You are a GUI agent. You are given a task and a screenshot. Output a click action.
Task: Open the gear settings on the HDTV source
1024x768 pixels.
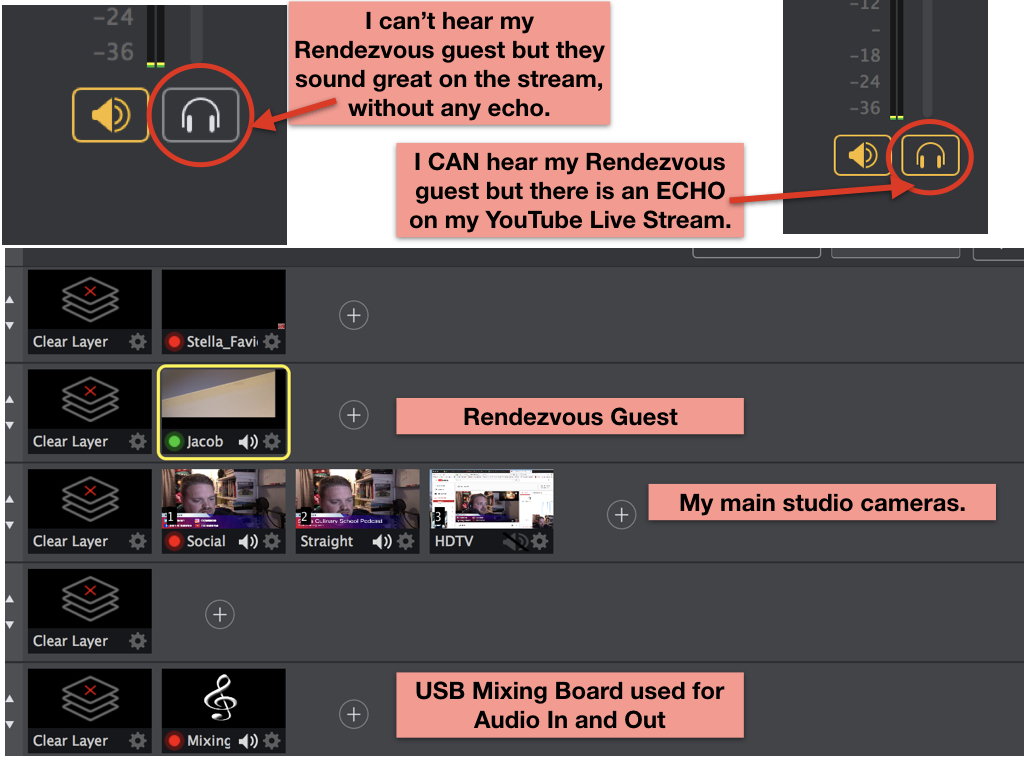(x=537, y=541)
